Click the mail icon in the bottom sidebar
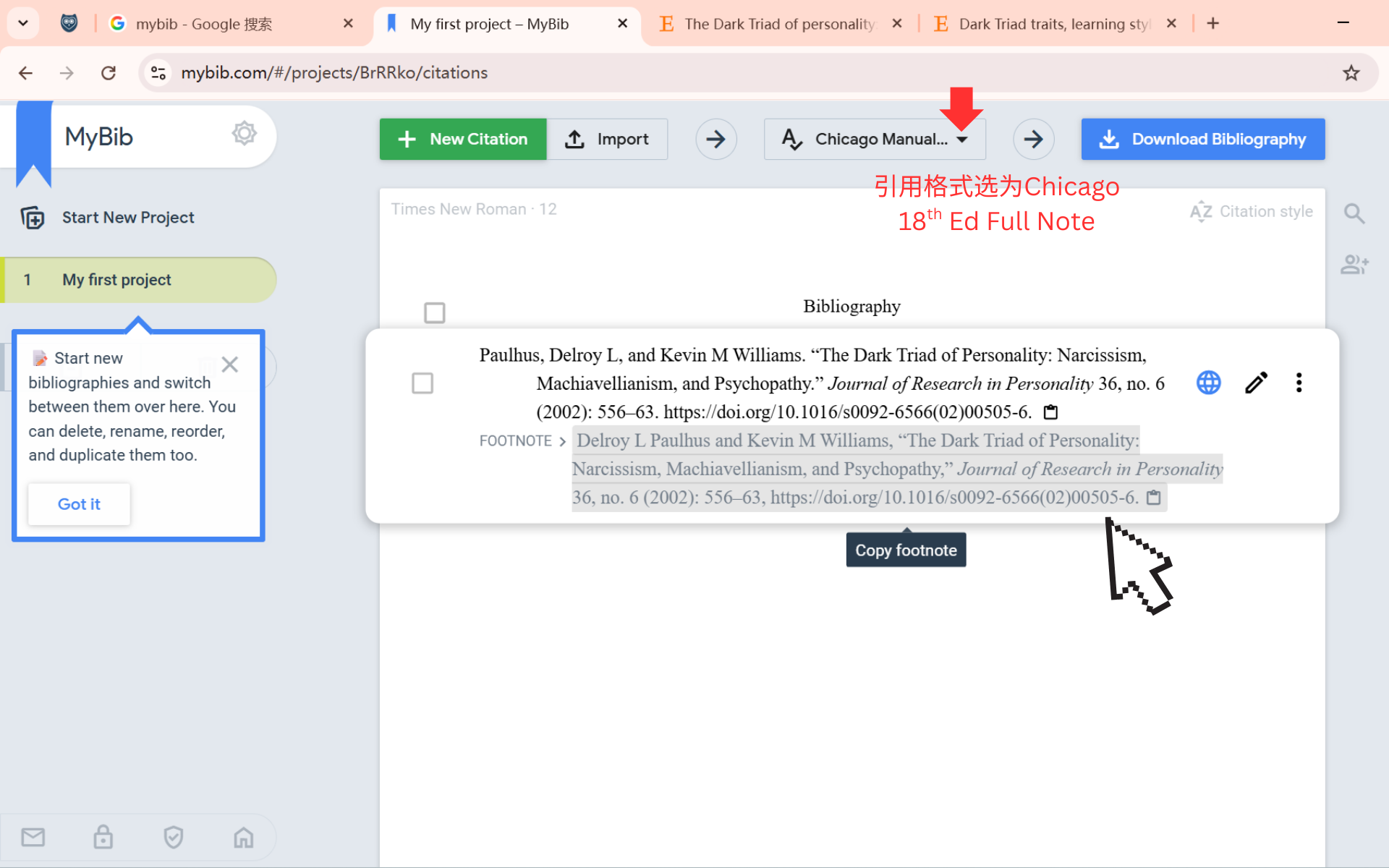 tap(33, 837)
